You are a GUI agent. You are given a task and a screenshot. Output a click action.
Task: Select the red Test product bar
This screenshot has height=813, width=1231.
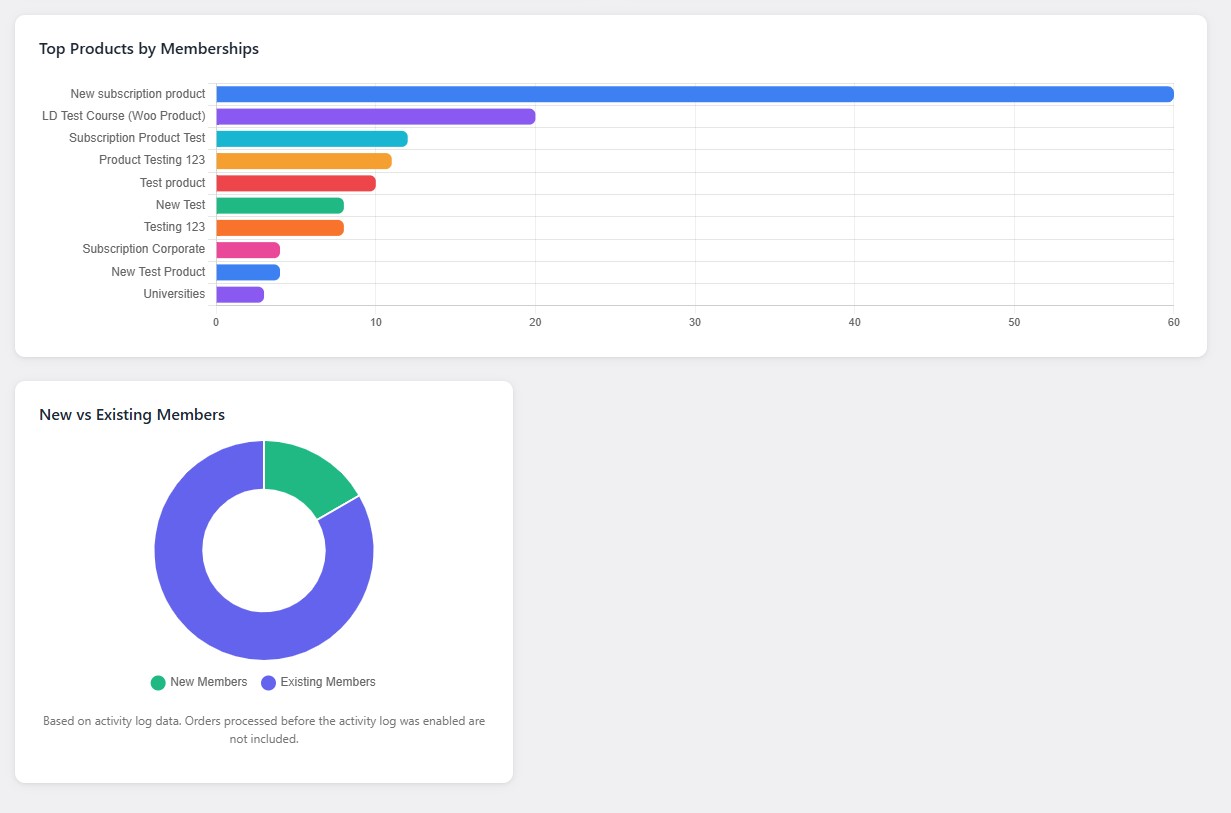(295, 183)
